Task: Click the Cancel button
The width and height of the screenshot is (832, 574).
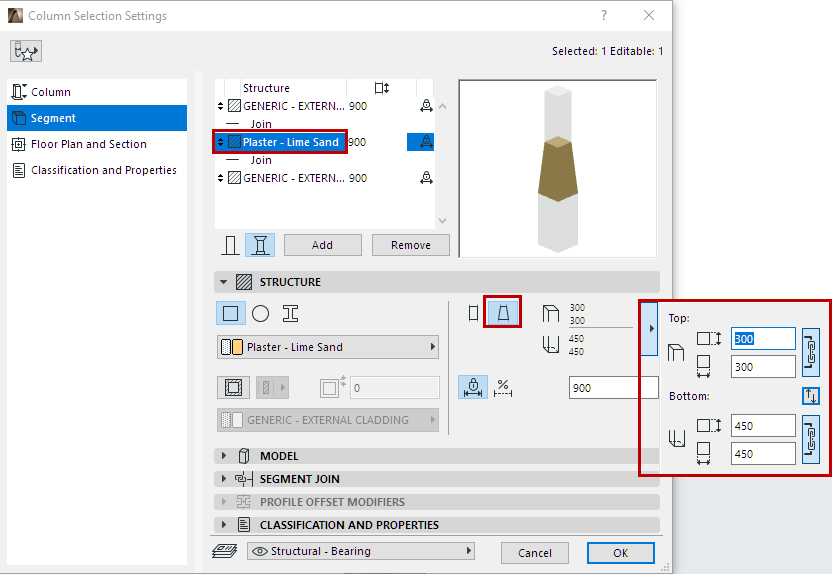Action: click(x=535, y=553)
